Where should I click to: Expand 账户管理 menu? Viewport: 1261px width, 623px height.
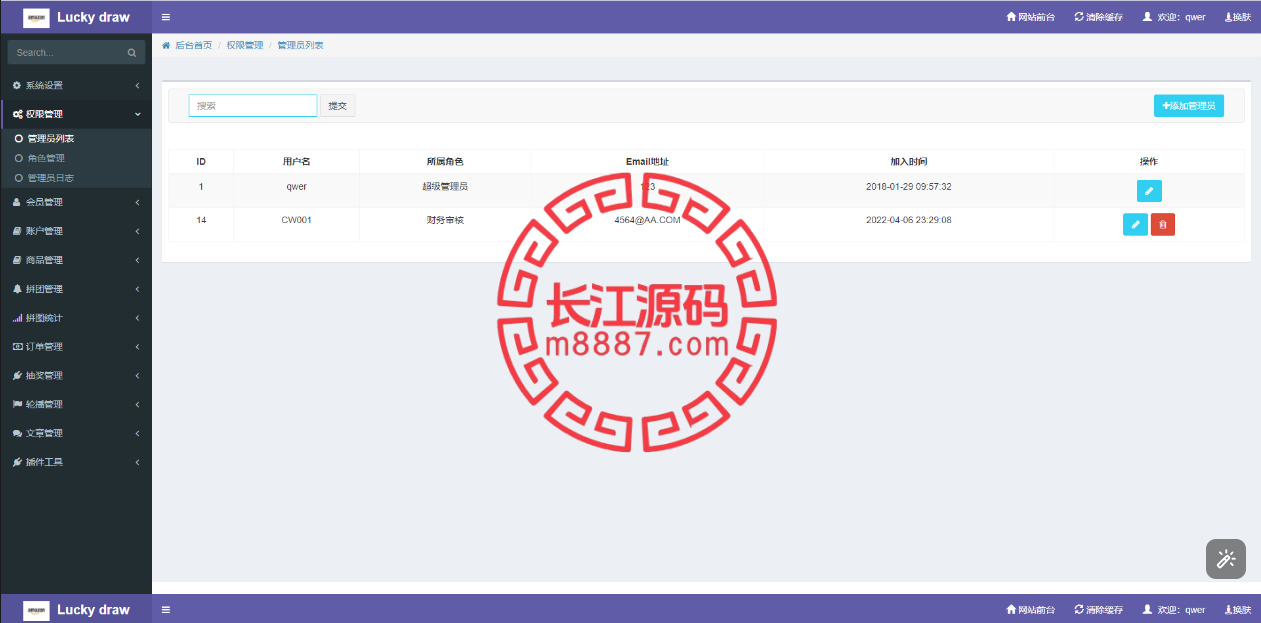[x=76, y=231]
